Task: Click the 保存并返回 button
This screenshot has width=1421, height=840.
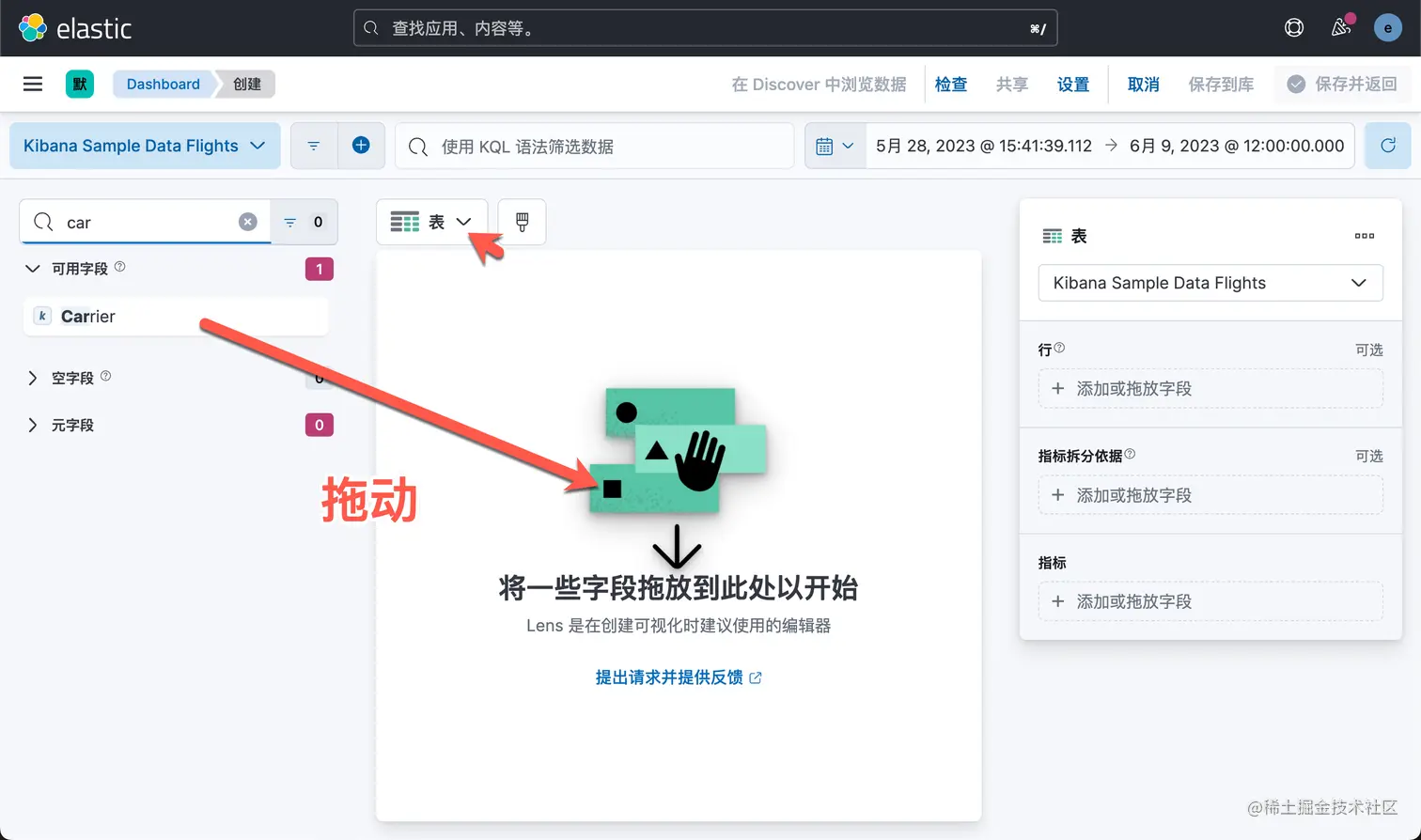Action: coord(1342,84)
